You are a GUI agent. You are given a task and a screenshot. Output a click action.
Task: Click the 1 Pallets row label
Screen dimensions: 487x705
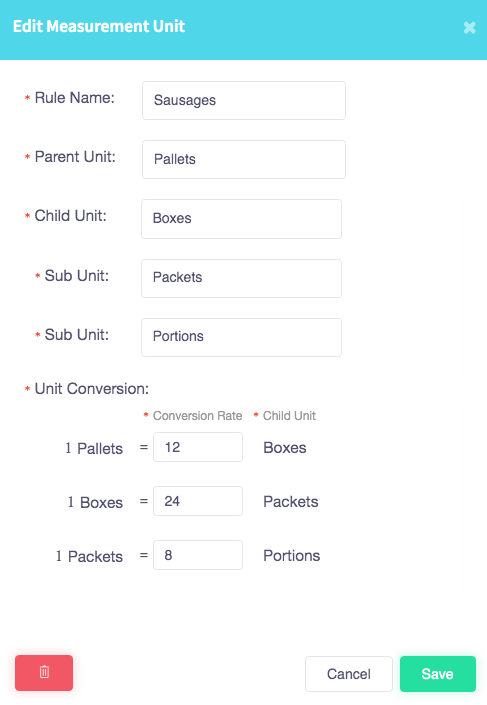(94, 448)
